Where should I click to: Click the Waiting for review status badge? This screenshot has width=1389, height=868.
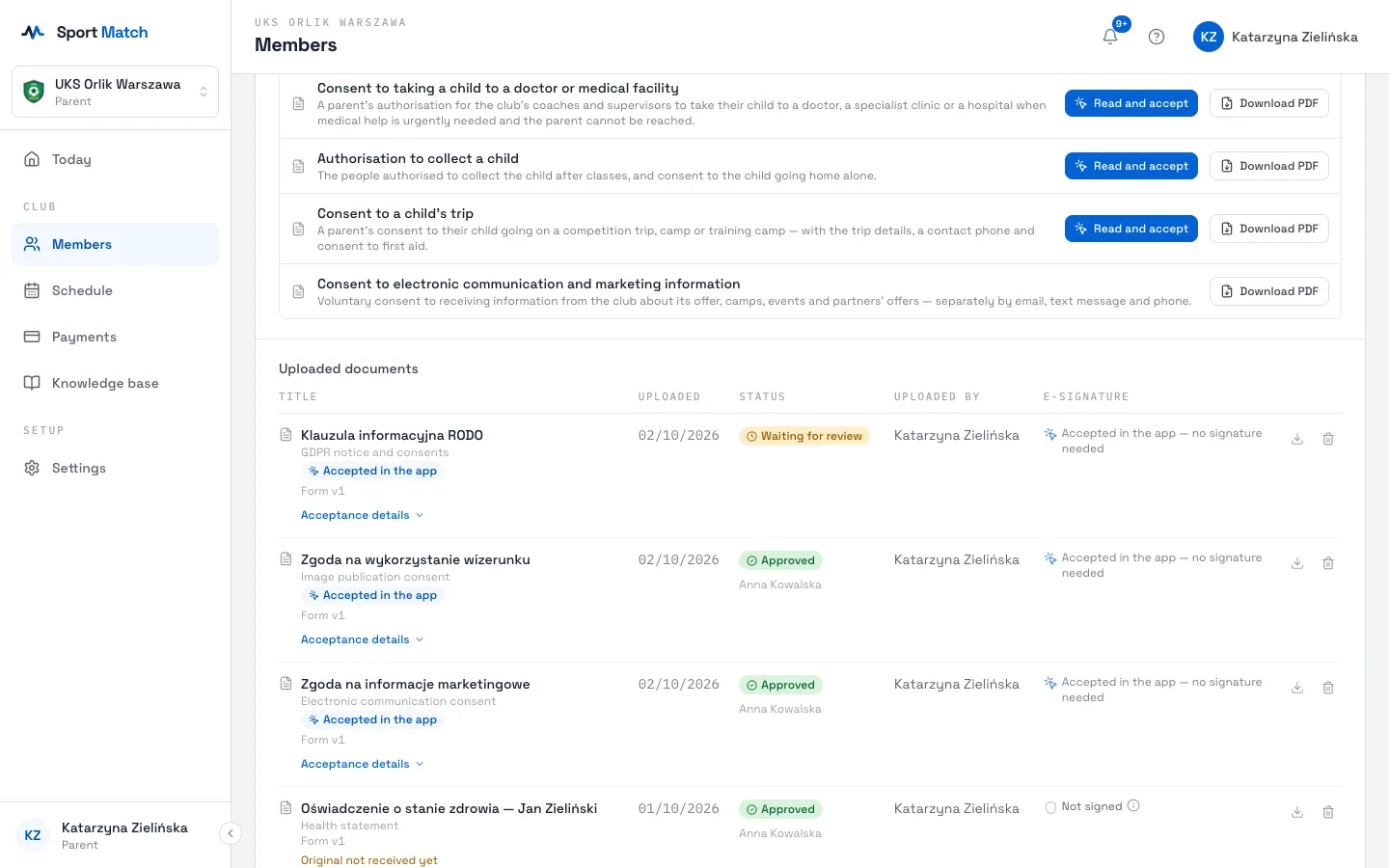(x=804, y=436)
